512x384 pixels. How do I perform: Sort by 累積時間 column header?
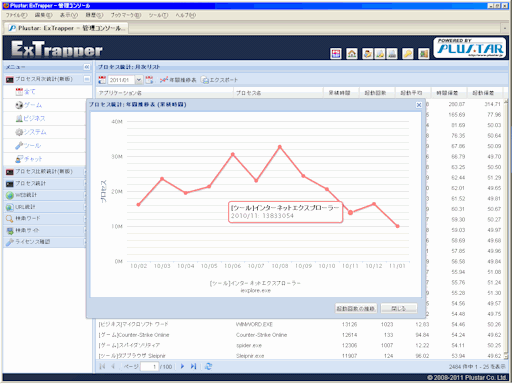pyautogui.click(x=341, y=93)
